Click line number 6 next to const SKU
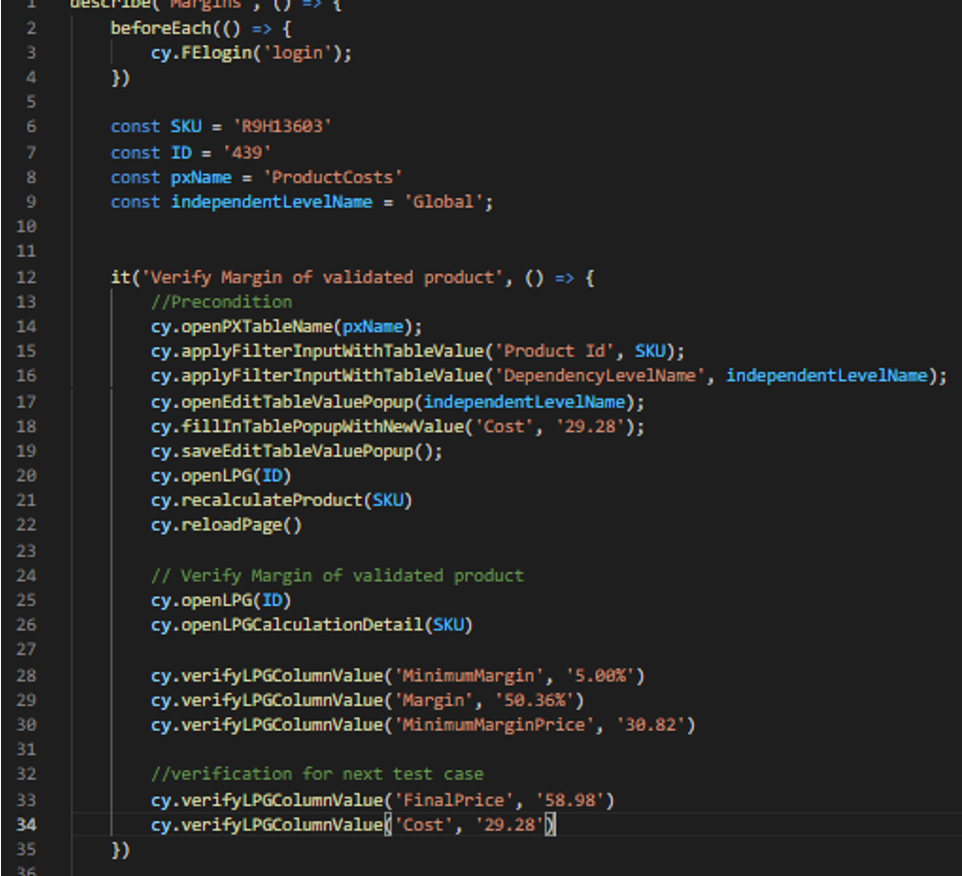The image size is (962, 876). pos(30,126)
